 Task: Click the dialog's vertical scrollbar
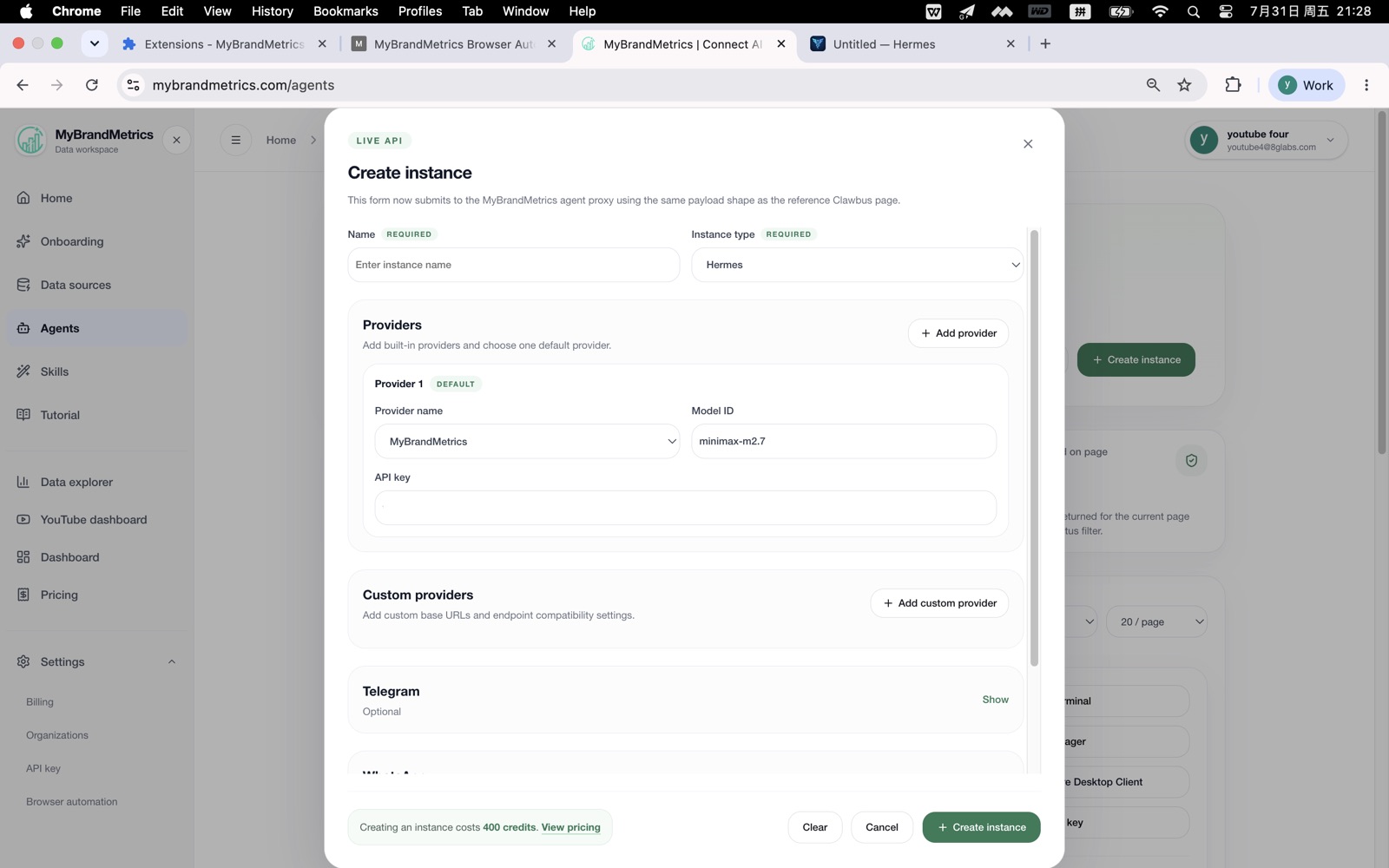coord(1034,448)
